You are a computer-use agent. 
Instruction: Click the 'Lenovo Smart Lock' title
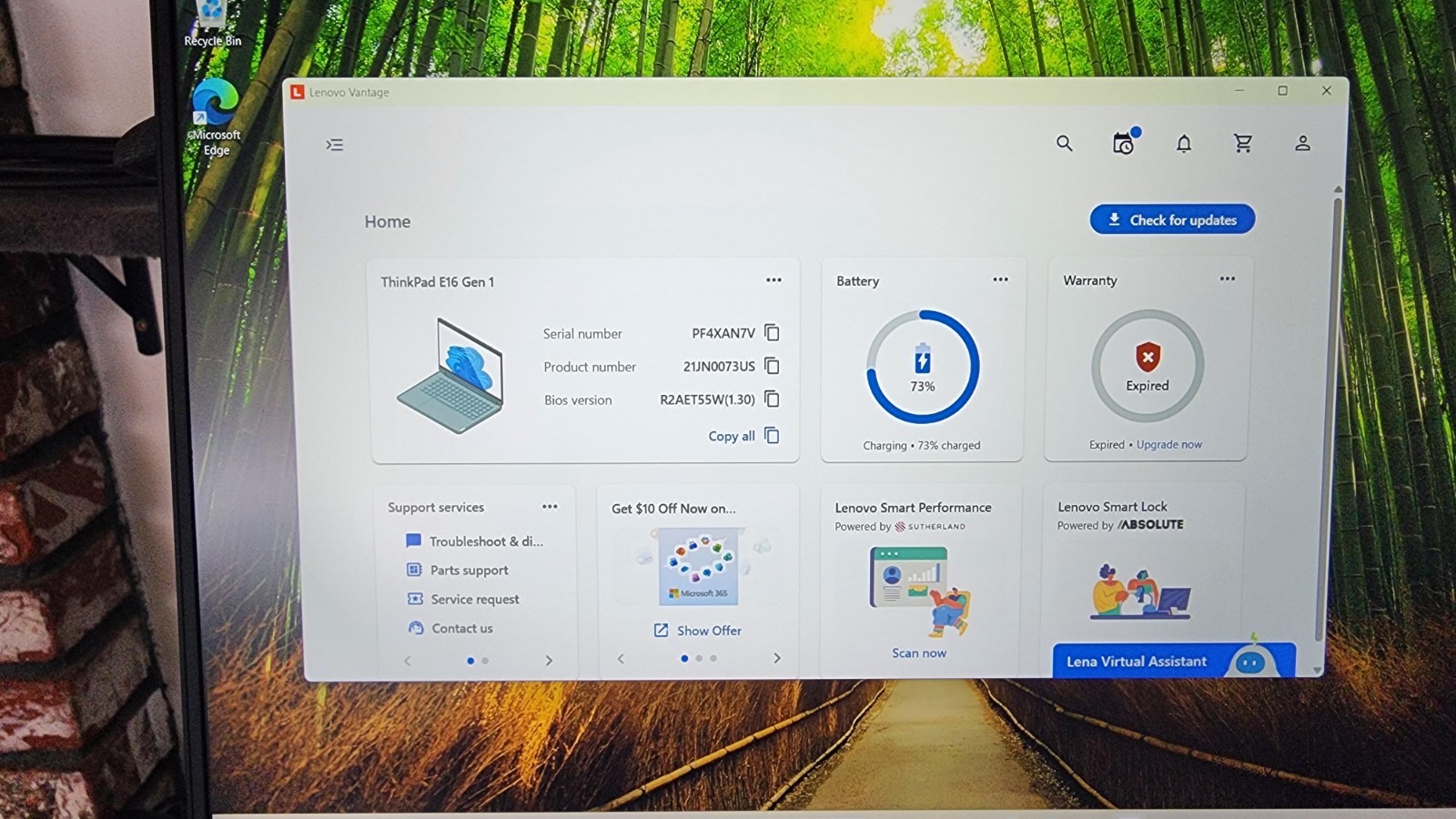tap(1112, 507)
